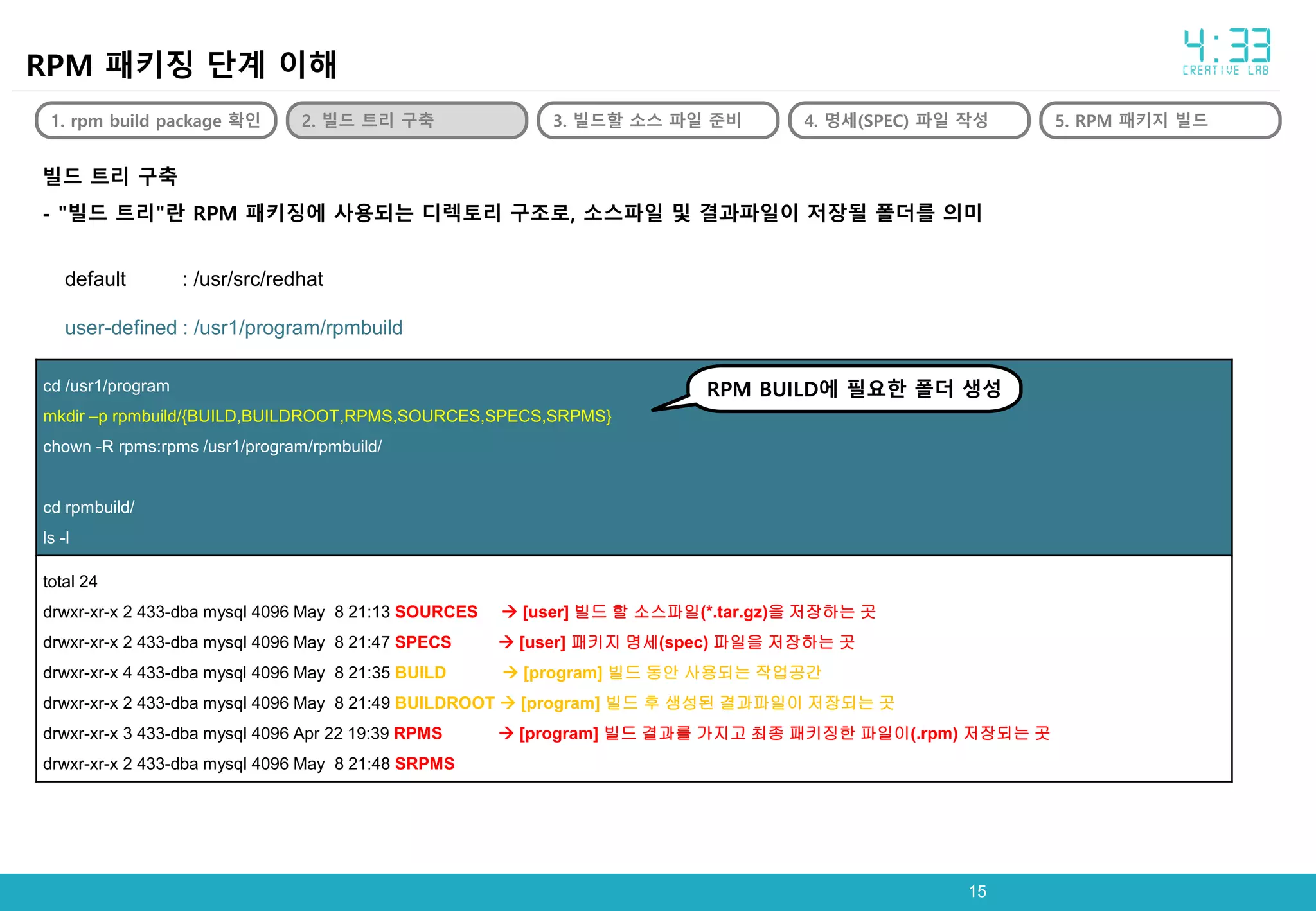Click the 'ls -l' command
Screen dimensions: 1316x911
pos(56,538)
